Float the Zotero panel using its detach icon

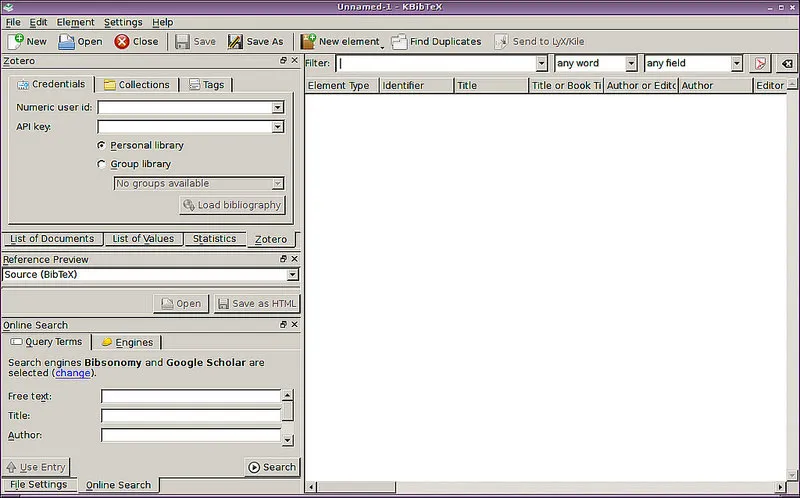[x=283, y=62]
